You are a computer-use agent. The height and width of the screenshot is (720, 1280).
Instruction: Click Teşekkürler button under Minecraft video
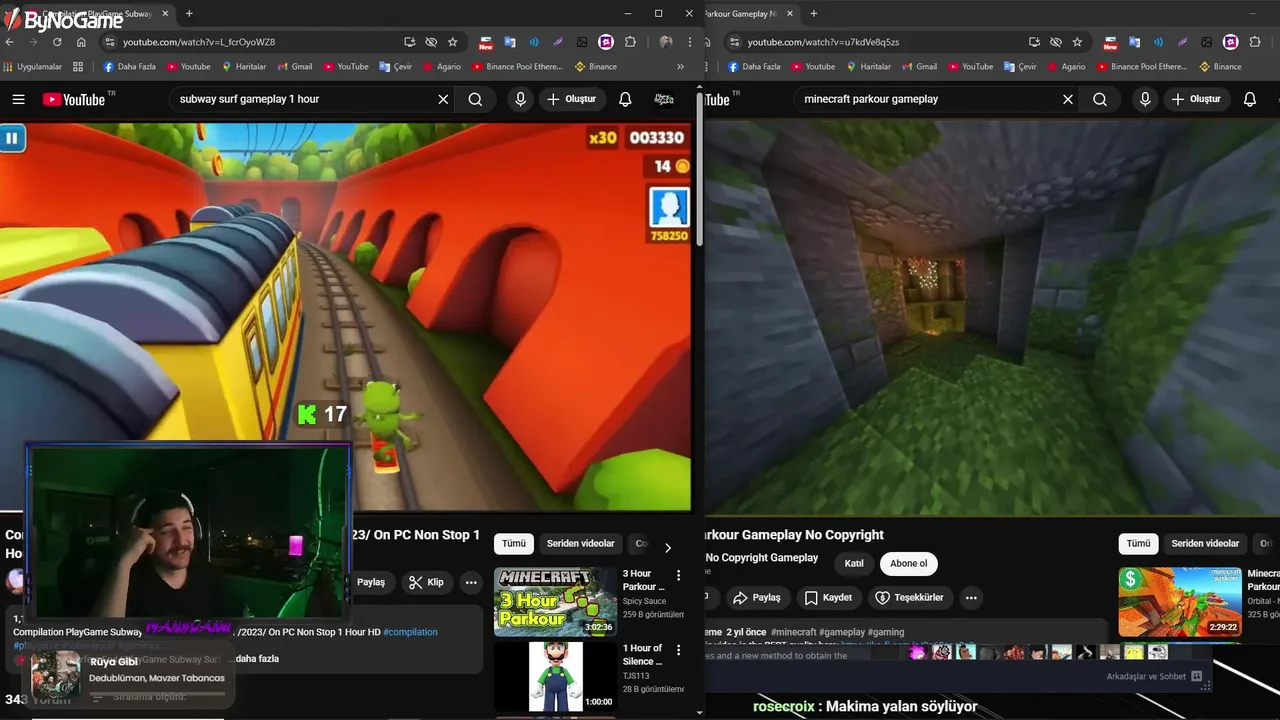pos(910,597)
